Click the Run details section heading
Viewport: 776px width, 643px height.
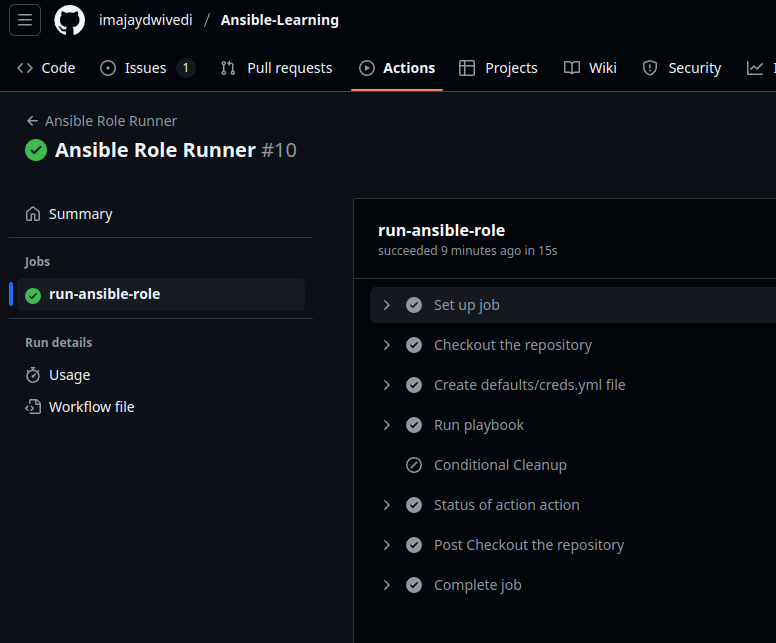pyautogui.click(x=58, y=343)
